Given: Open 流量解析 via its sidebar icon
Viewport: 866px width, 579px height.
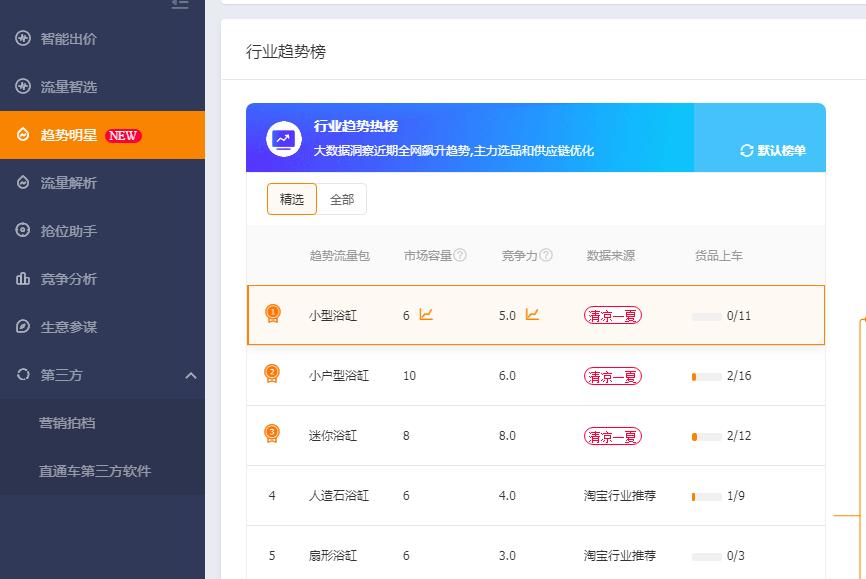Looking at the screenshot, I should [x=23, y=183].
